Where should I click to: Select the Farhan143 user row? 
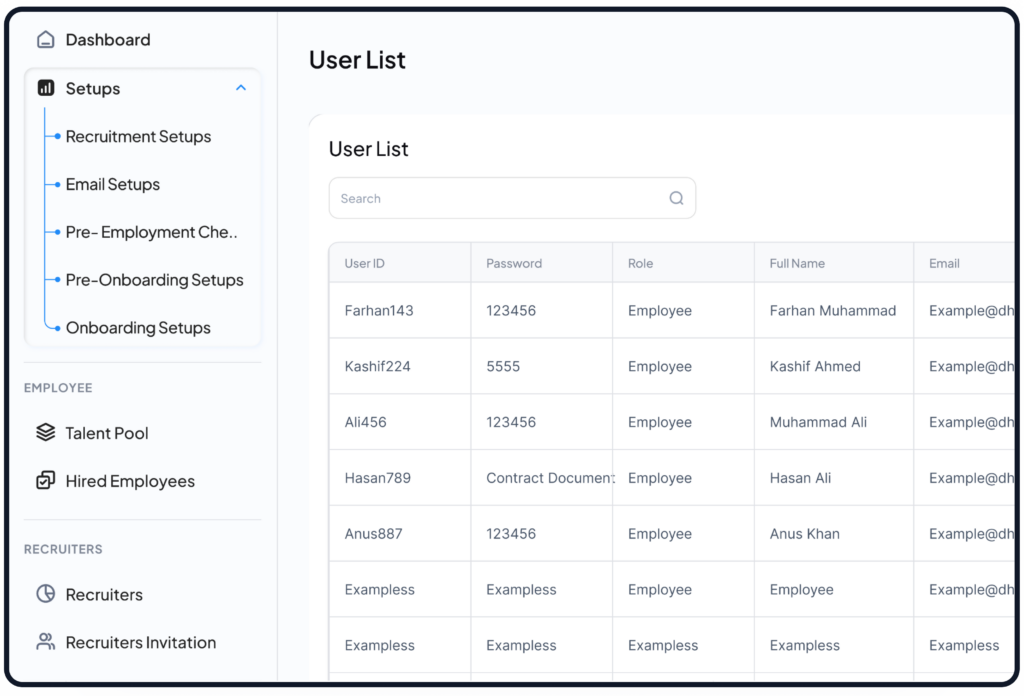tap(379, 311)
